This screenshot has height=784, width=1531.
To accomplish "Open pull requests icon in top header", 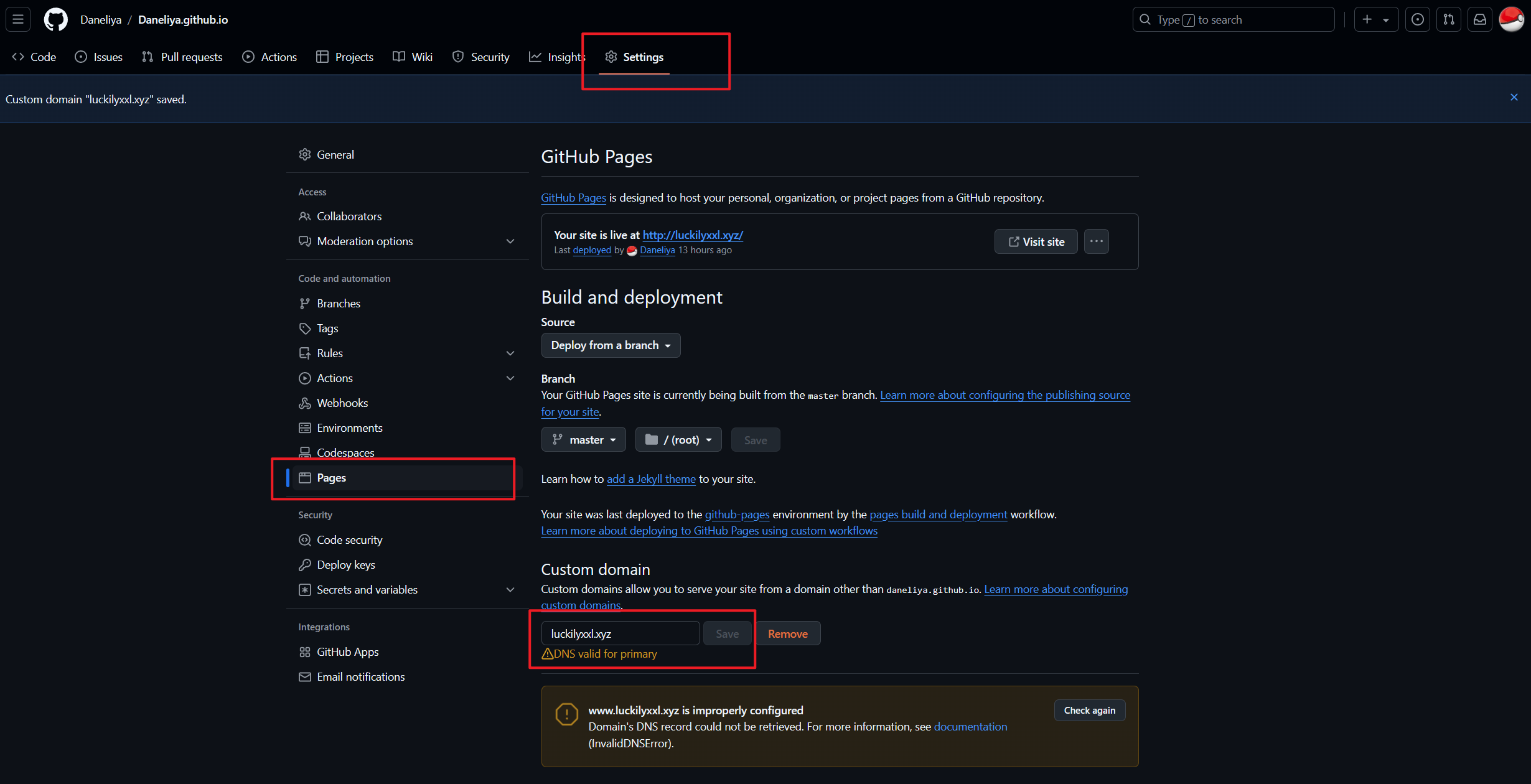I will click(x=1449, y=19).
